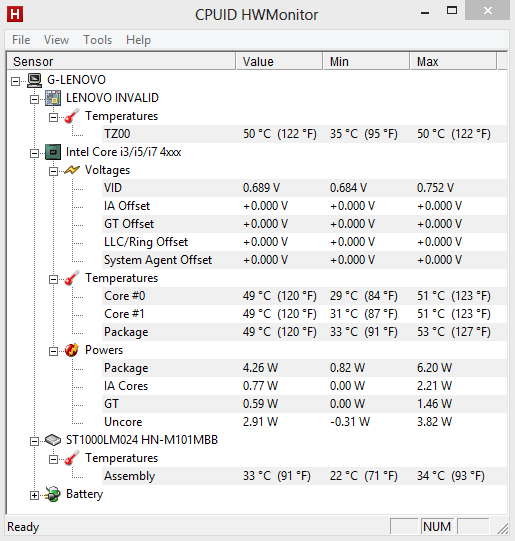The image size is (515, 541).
Task: Click the Uncore min value -0.31 W
Action: 350,422
